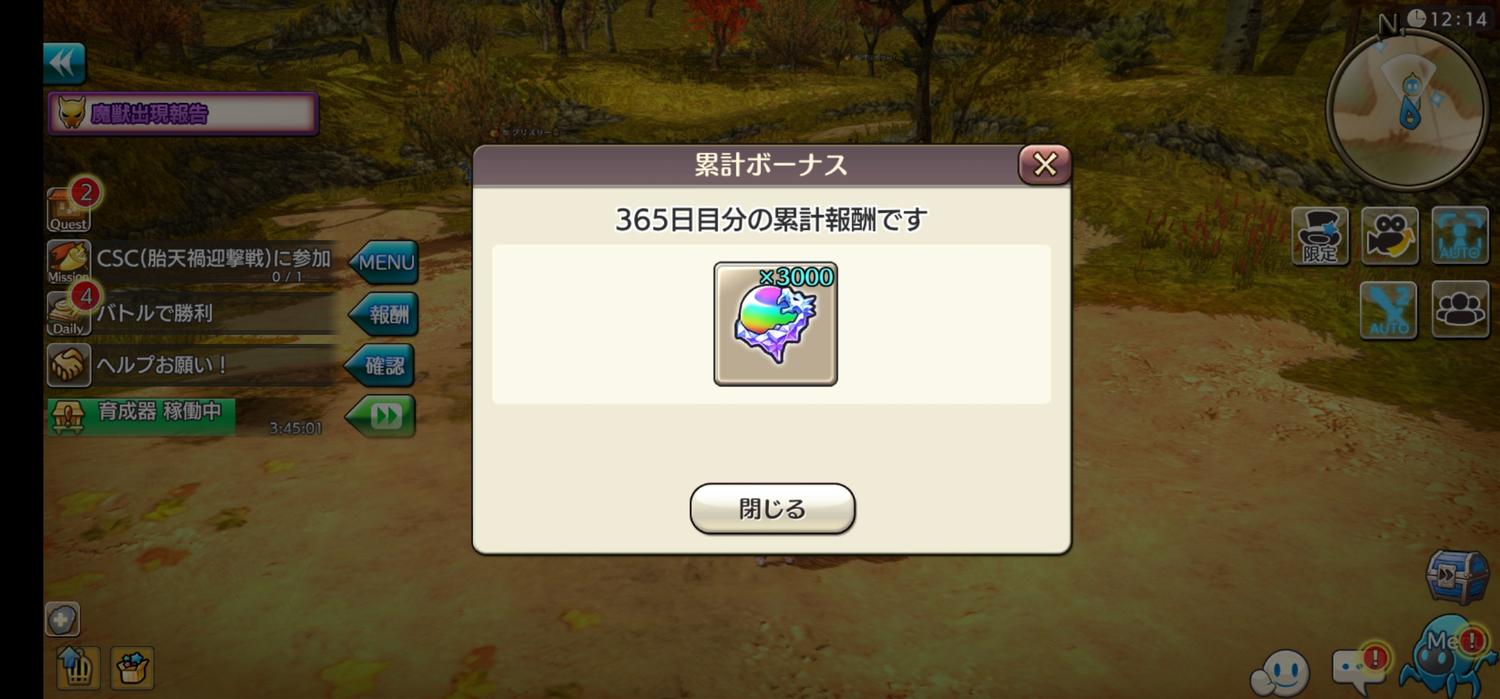Toggle the AUTO crossed swords battle icon
Image resolution: width=1500 pixels, height=699 pixels.
pos(1388,310)
